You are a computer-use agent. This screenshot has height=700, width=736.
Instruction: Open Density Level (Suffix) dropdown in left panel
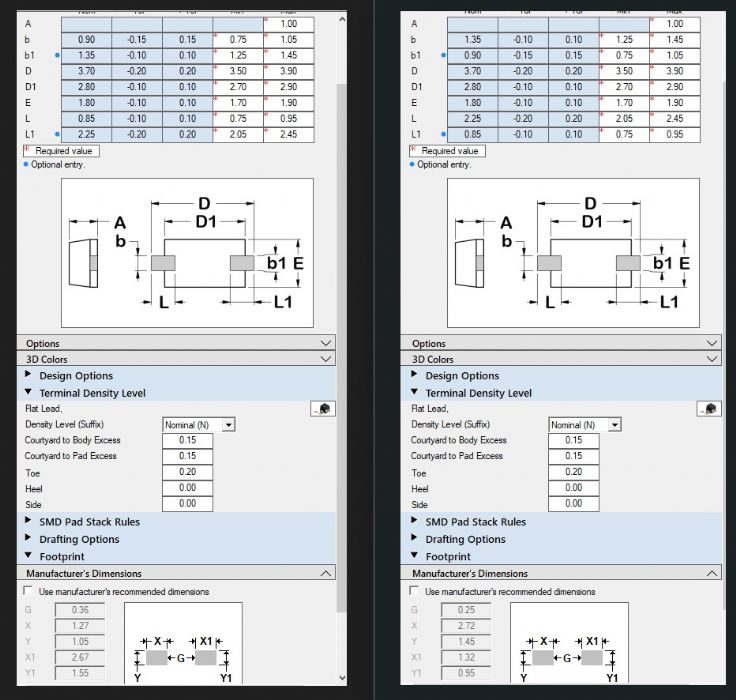[x=229, y=425]
